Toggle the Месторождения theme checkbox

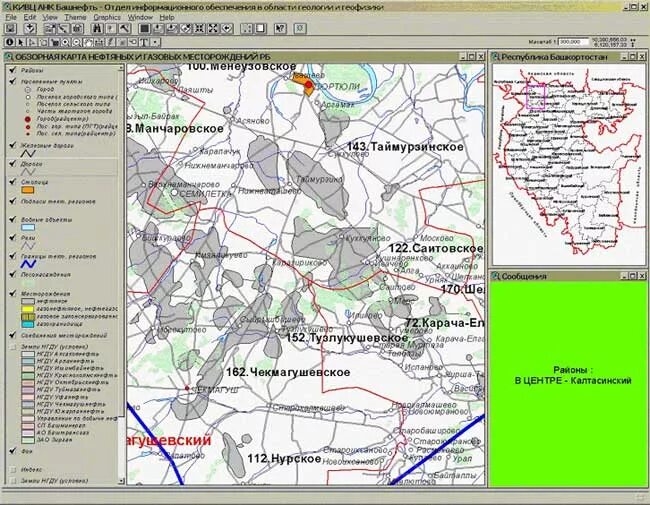[12, 293]
